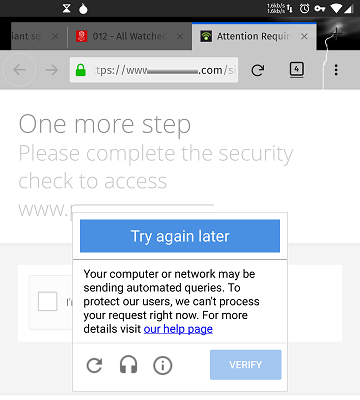The height and width of the screenshot is (400, 360).
Task: Open the tab switcher showing 4 tabs
Action: (x=297, y=70)
